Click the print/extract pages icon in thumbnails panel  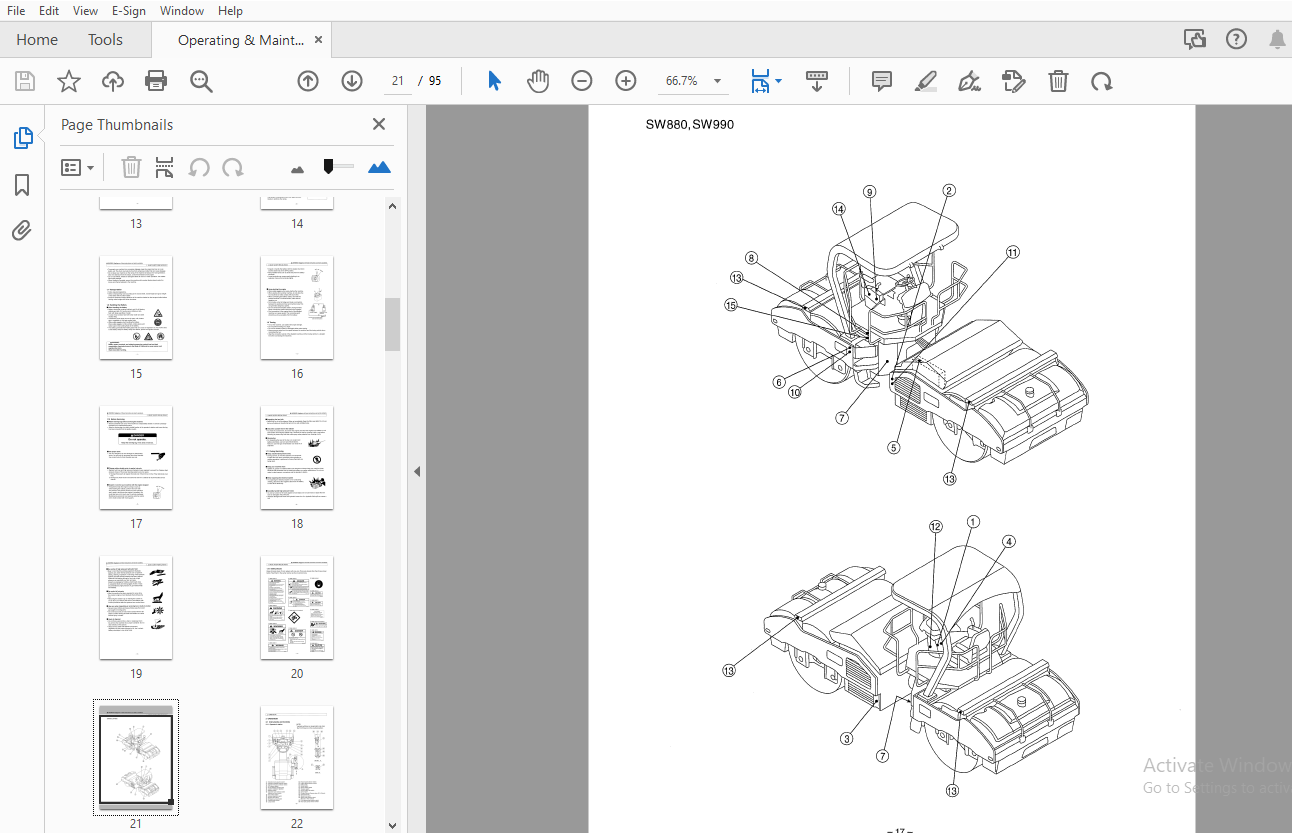(164, 167)
